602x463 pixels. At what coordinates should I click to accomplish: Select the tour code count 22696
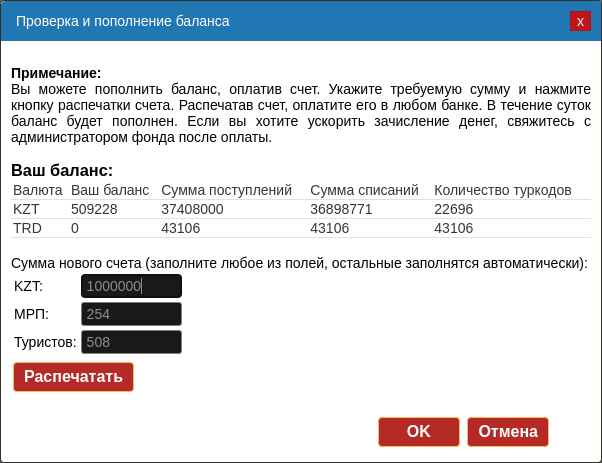(x=453, y=209)
